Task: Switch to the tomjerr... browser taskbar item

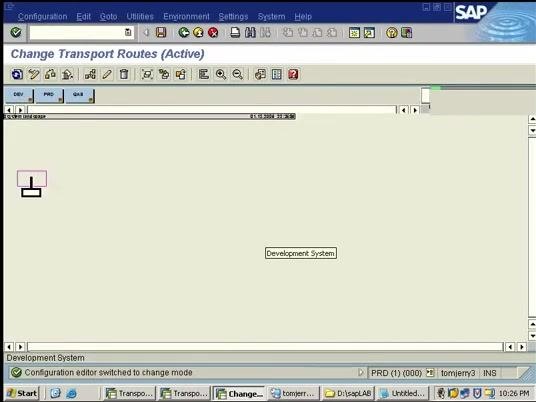Action: [293, 393]
